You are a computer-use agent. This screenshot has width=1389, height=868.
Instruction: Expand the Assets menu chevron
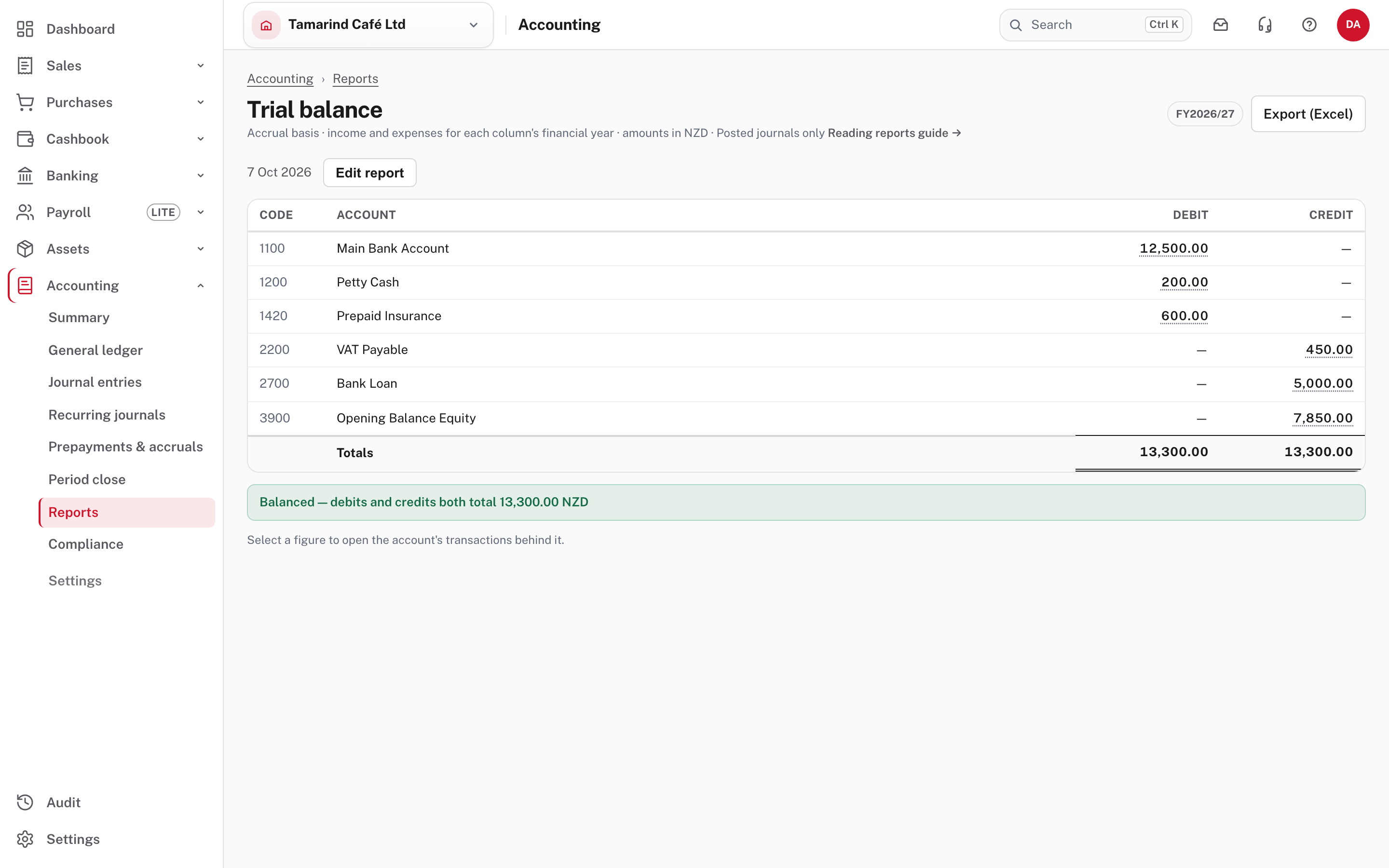[x=200, y=248]
